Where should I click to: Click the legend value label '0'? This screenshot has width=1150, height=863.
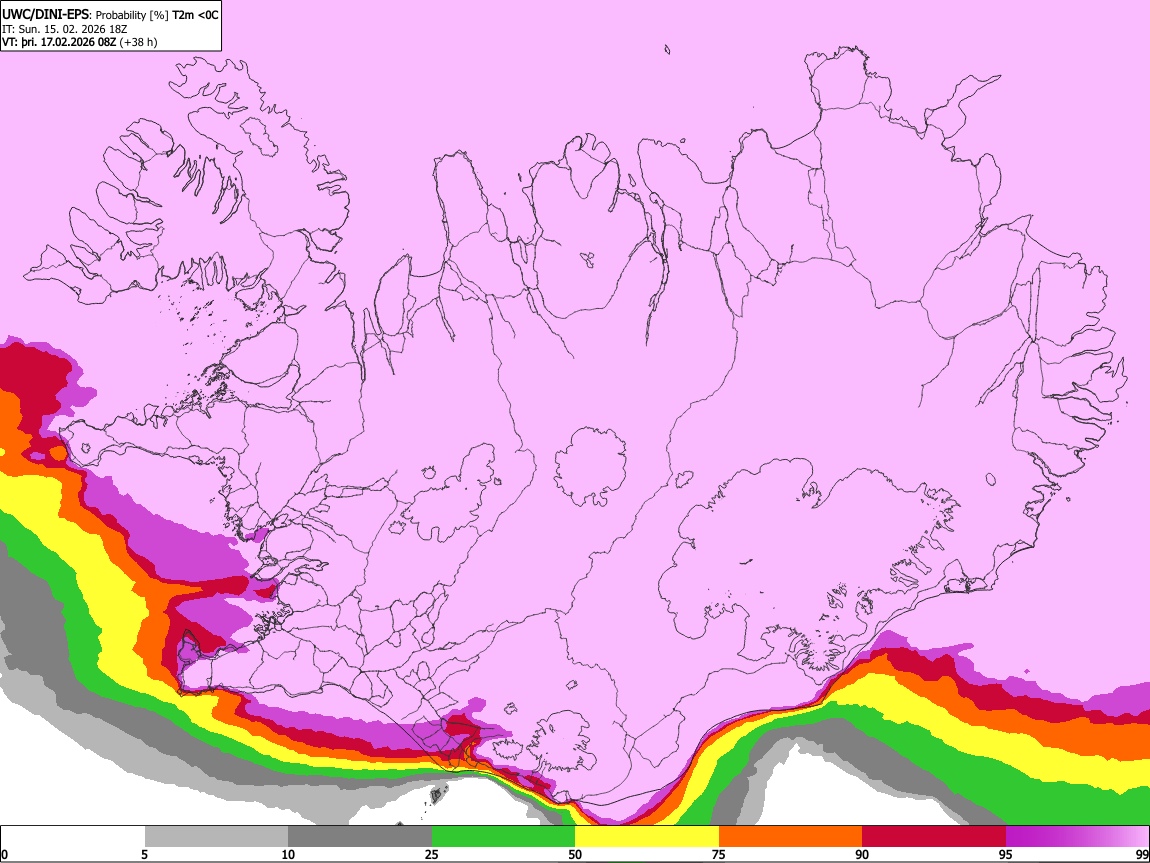pyautogui.click(x=4, y=855)
